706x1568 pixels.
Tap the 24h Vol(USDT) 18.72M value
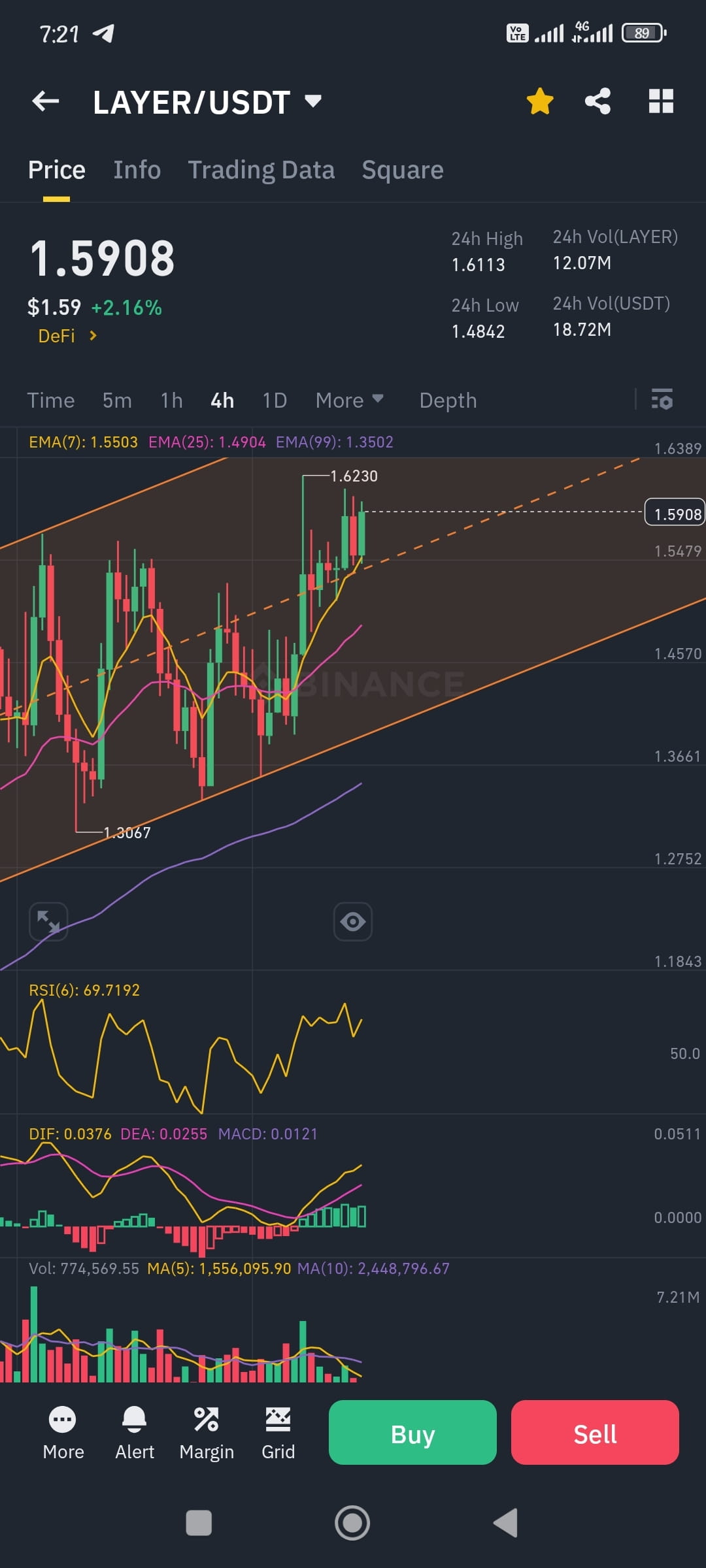[582, 330]
